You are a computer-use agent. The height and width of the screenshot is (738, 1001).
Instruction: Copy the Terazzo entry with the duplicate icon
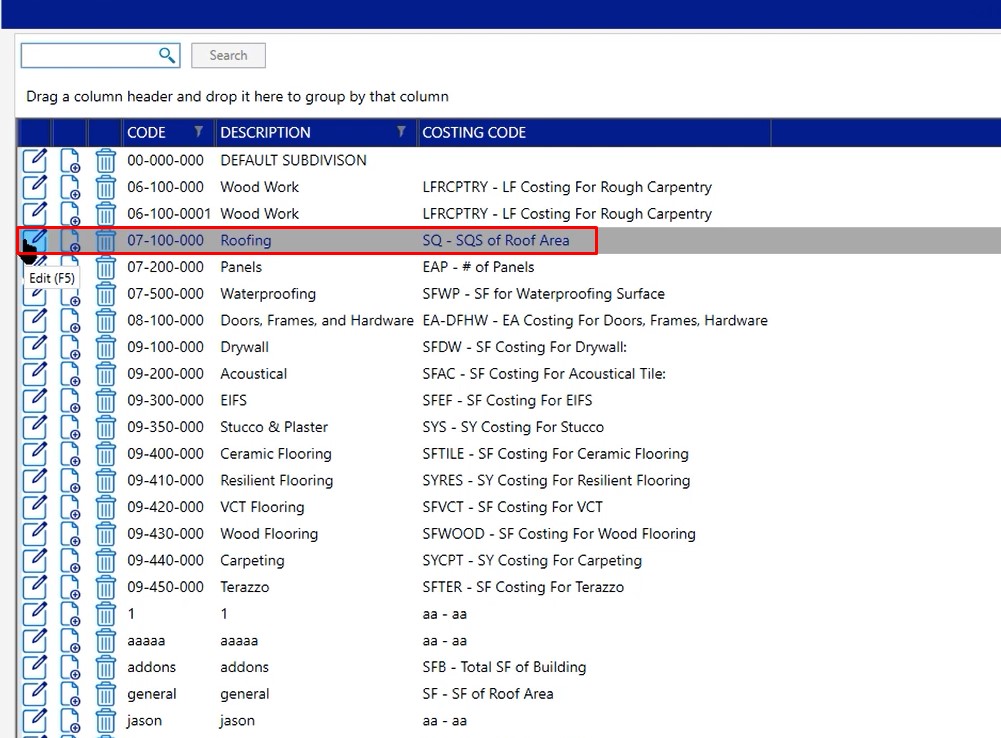tap(68, 587)
